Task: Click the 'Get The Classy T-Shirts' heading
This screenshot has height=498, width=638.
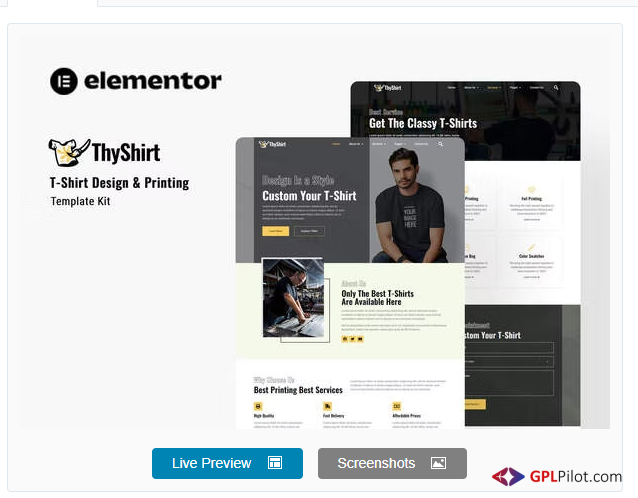Action: pyautogui.click(x=422, y=124)
